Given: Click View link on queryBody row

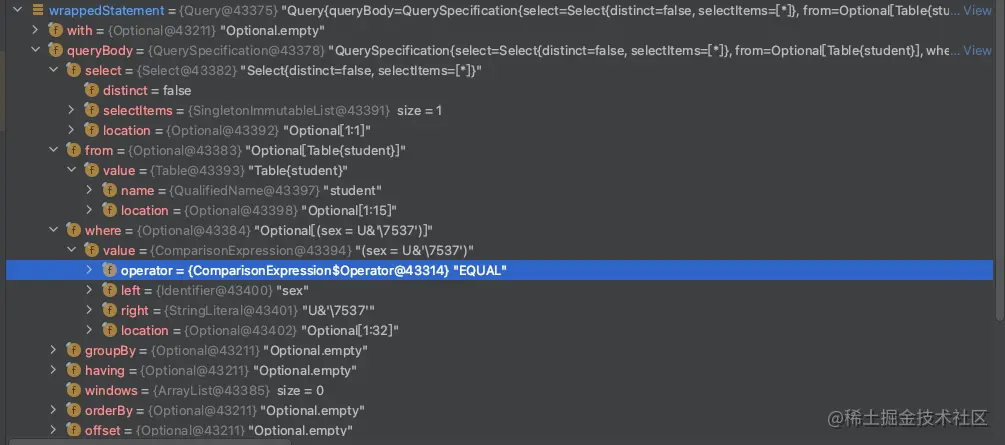Looking at the screenshot, I should click(x=977, y=50).
